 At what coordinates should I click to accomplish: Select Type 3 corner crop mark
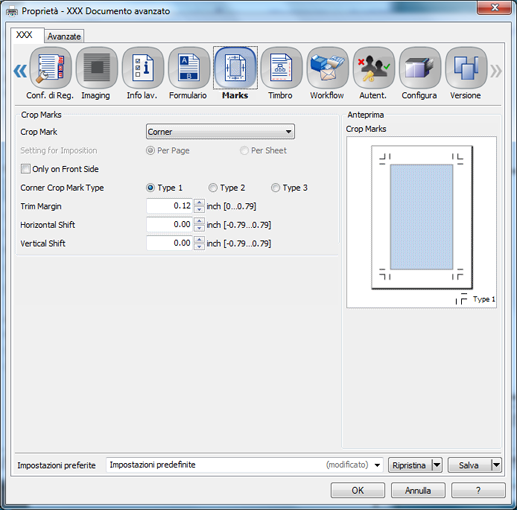(275, 188)
